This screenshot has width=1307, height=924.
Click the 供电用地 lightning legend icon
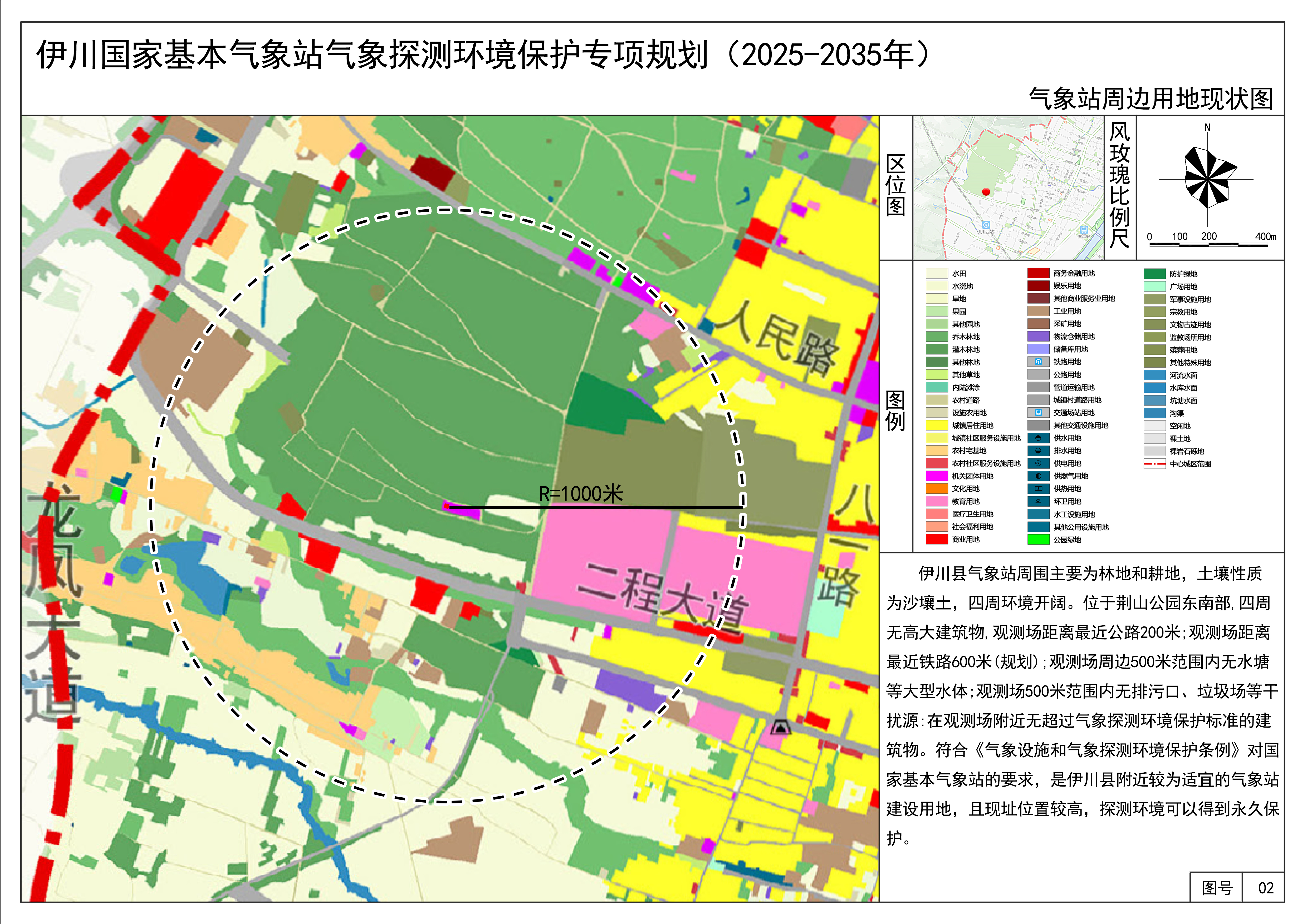(x=1038, y=463)
